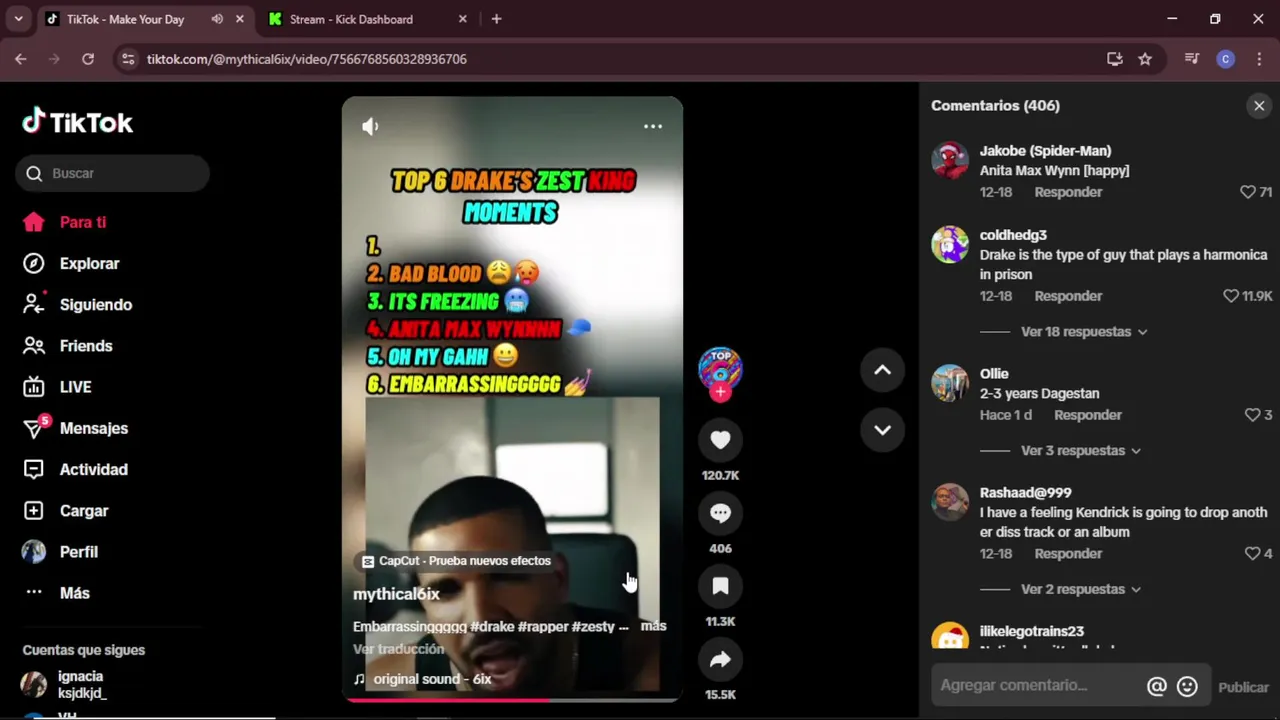Screen dimensions: 1280x720
Task: Open mythical6ix username on video
Action: click(x=396, y=594)
